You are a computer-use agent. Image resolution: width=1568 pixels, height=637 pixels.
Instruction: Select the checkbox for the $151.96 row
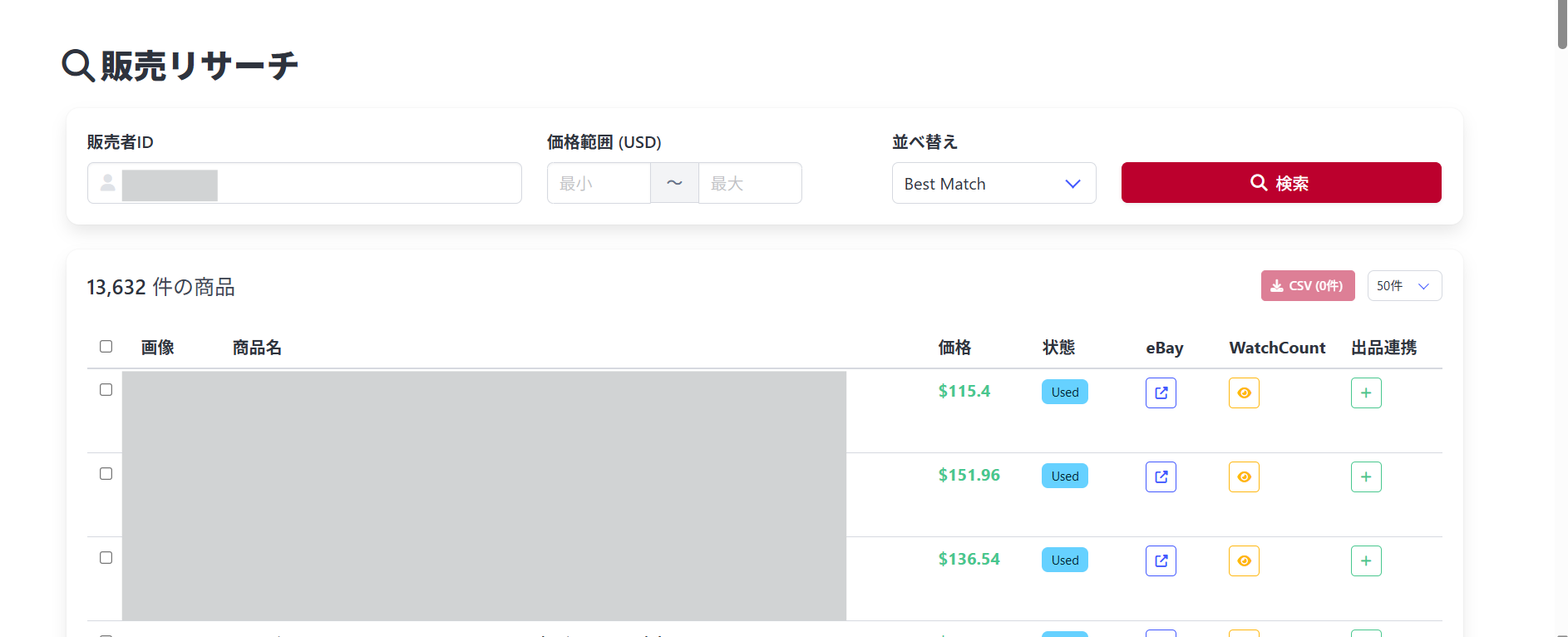click(106, 473)
